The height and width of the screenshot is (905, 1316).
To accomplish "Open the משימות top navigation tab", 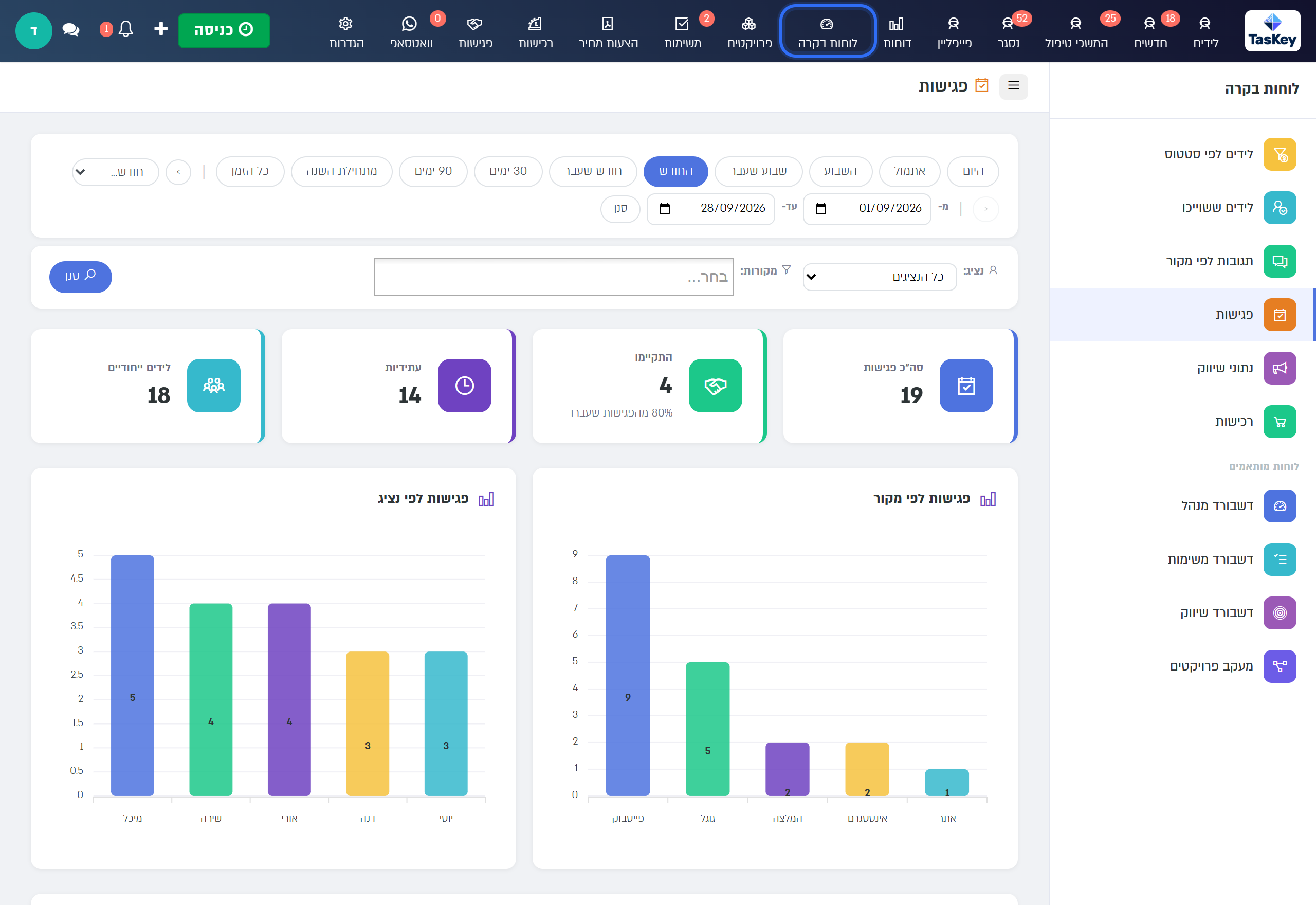I will (x=682, y=32).
